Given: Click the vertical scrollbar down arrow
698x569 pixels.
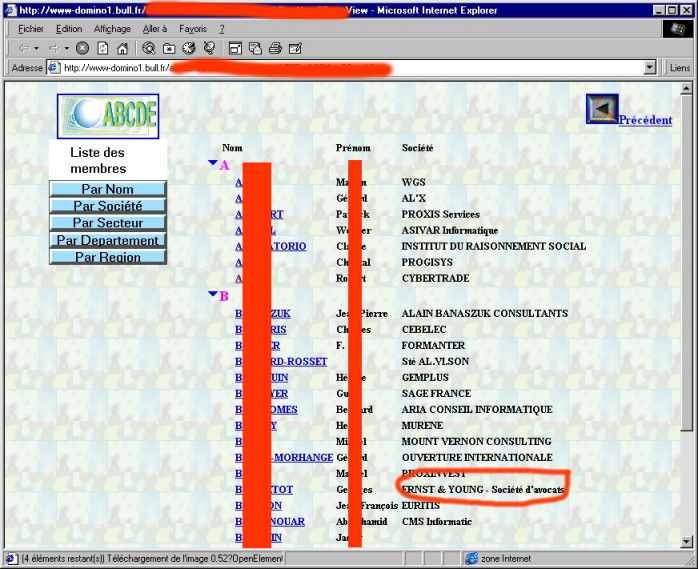Looking at the screenshot, I should click(x=686, y=542).
